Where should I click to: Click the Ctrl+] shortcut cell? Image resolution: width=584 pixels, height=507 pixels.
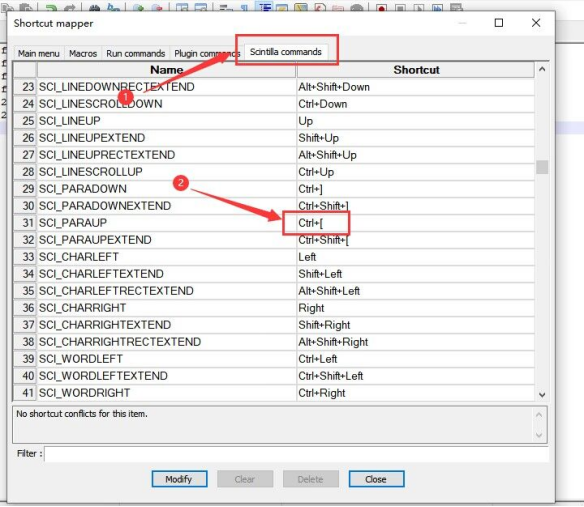(416, 189)
